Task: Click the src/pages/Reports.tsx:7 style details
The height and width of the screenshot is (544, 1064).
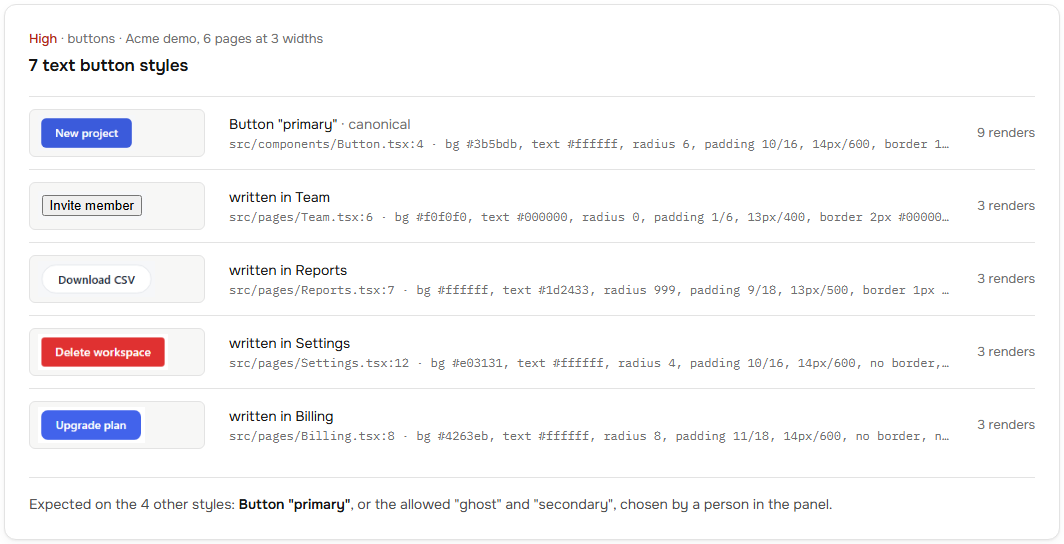Action: tap(589, 290)
